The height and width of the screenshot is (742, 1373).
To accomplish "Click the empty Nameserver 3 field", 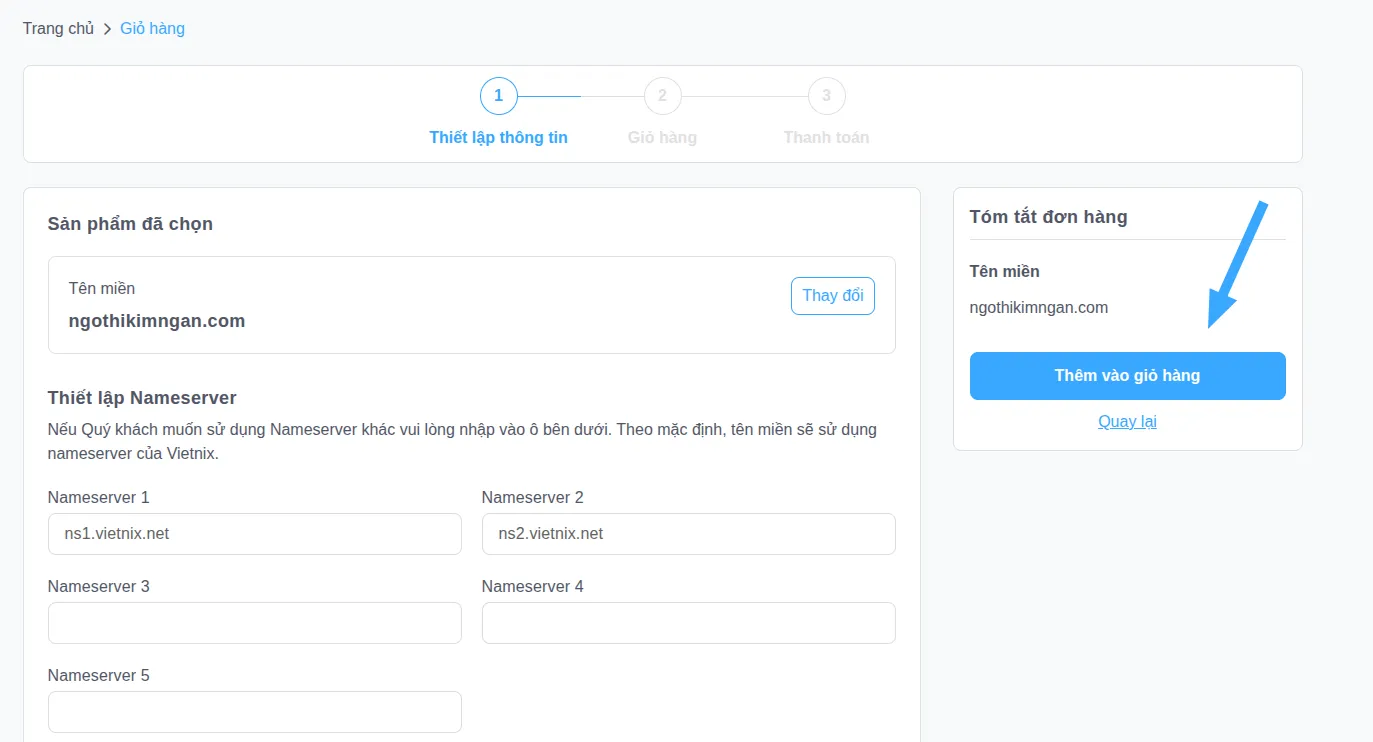I will pos(254,623).
